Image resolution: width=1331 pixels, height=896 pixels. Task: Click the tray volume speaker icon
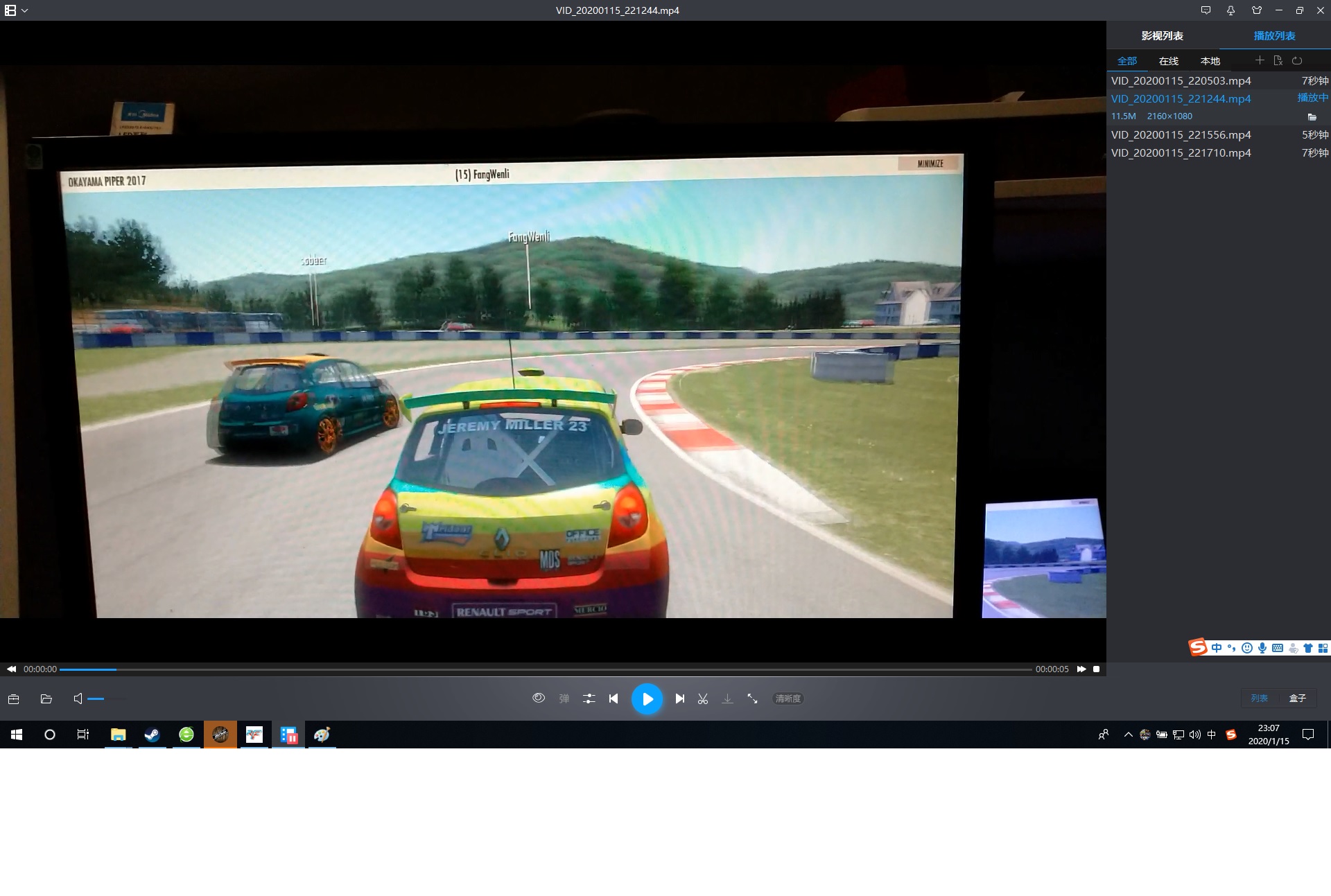(x=1195, y=735)
